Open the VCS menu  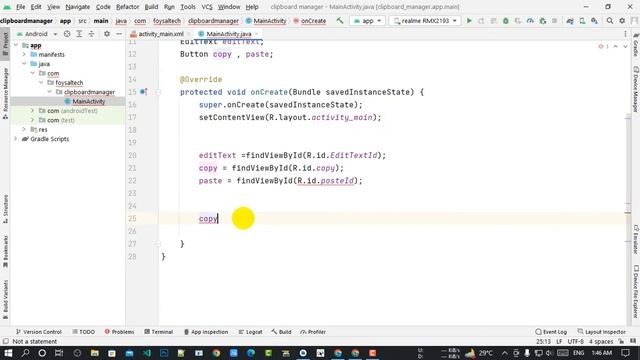pos(207,7)
